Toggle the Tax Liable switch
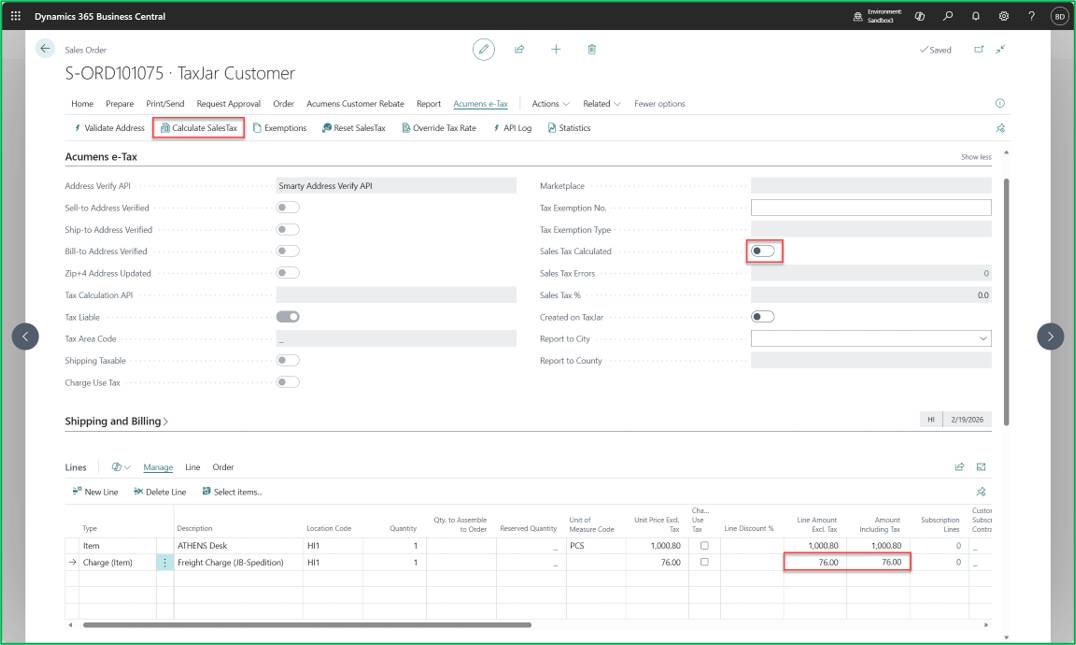1076x645 pixels. [288, 316]
